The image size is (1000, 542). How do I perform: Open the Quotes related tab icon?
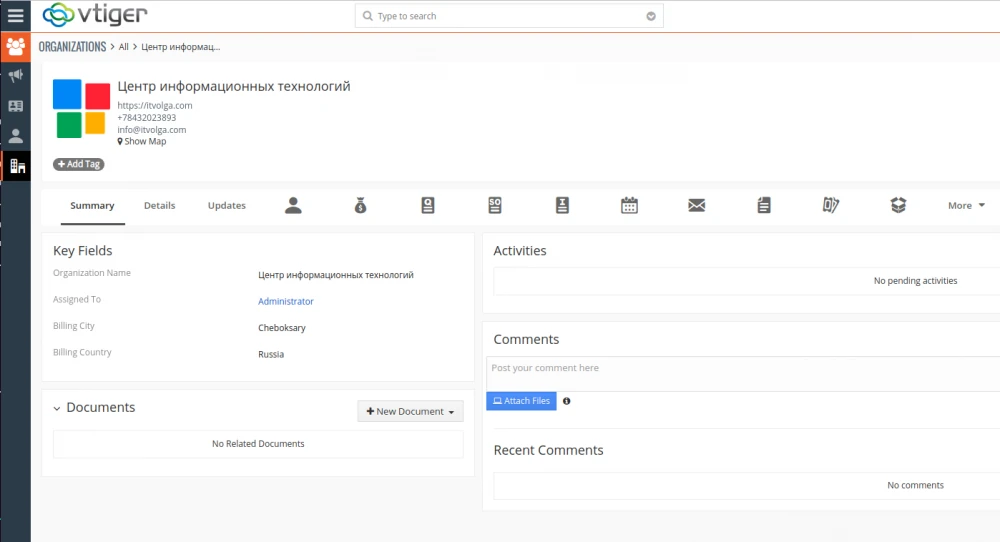click(x=428, y=205)
